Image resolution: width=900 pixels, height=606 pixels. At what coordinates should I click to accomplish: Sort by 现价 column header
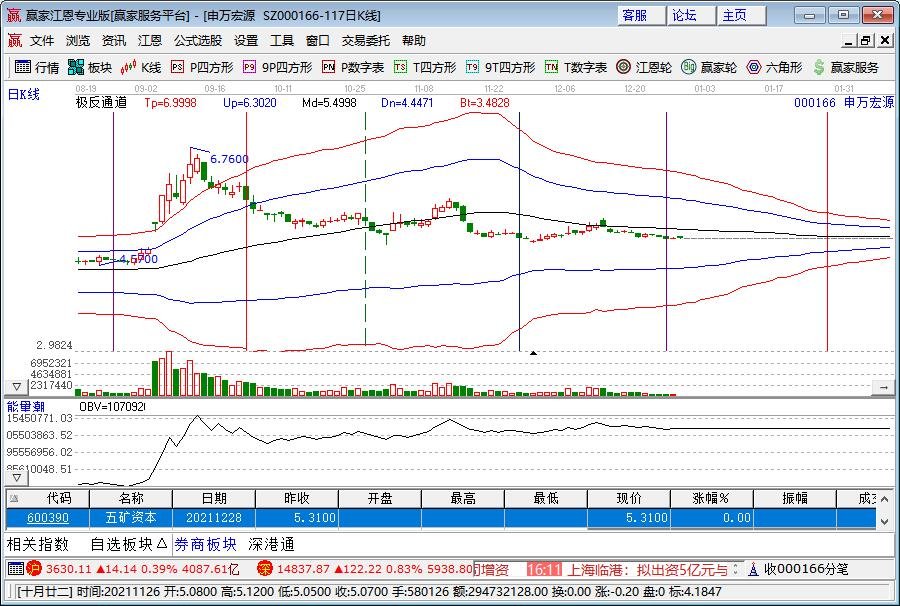(629, 498)
